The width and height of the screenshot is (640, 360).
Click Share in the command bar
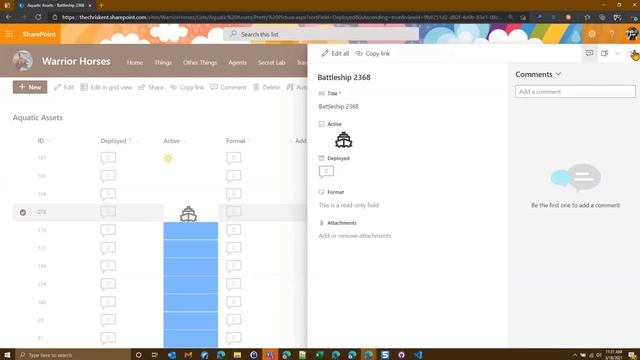[151, 87]
